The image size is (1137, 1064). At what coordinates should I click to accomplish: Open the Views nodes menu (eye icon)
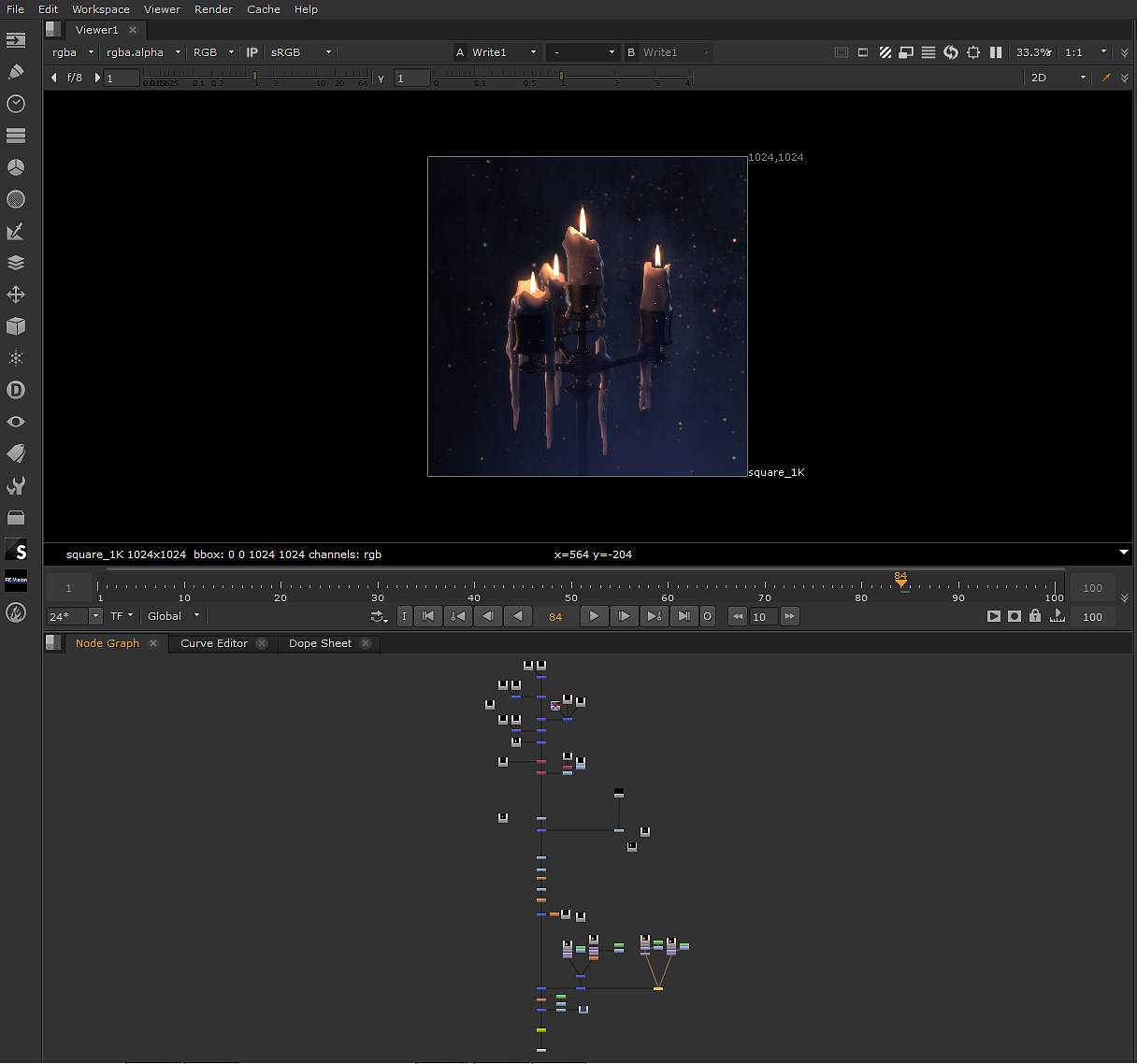coord(16,422)
